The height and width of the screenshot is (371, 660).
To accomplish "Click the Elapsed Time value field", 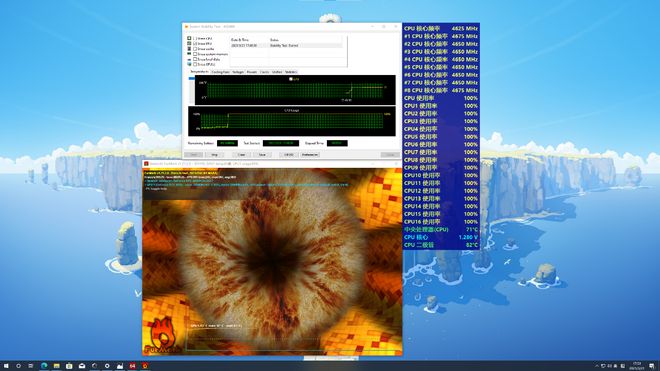I will coord(337,143).
